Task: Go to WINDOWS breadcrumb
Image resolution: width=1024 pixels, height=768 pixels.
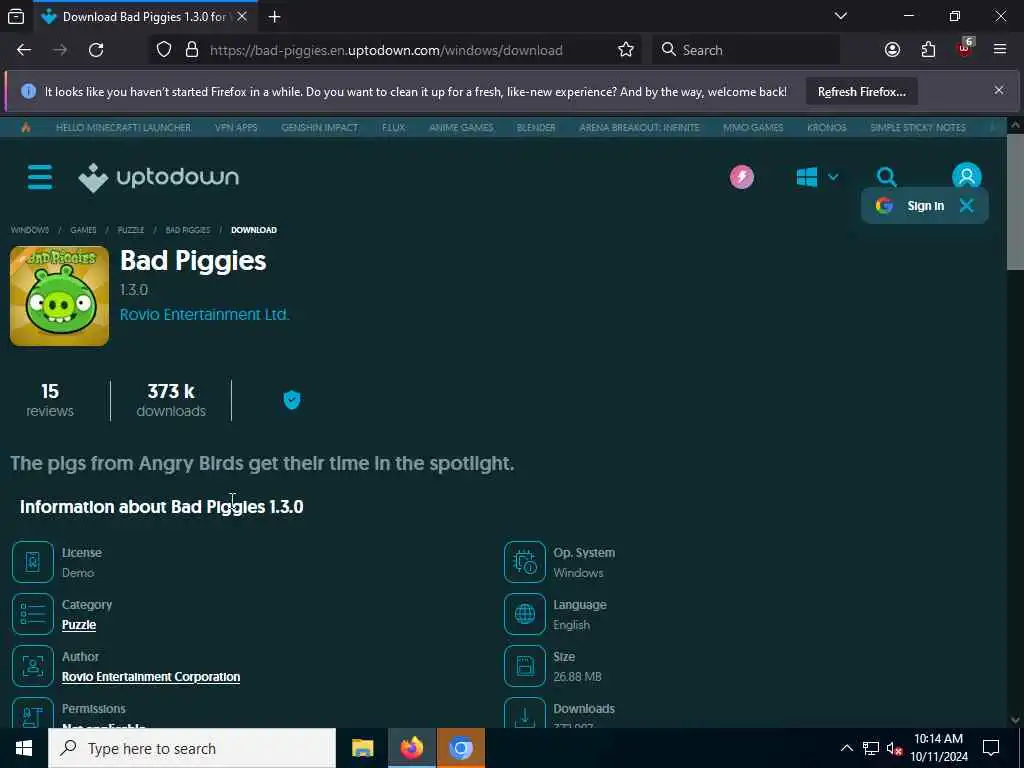Action: (x=30, y=230)
